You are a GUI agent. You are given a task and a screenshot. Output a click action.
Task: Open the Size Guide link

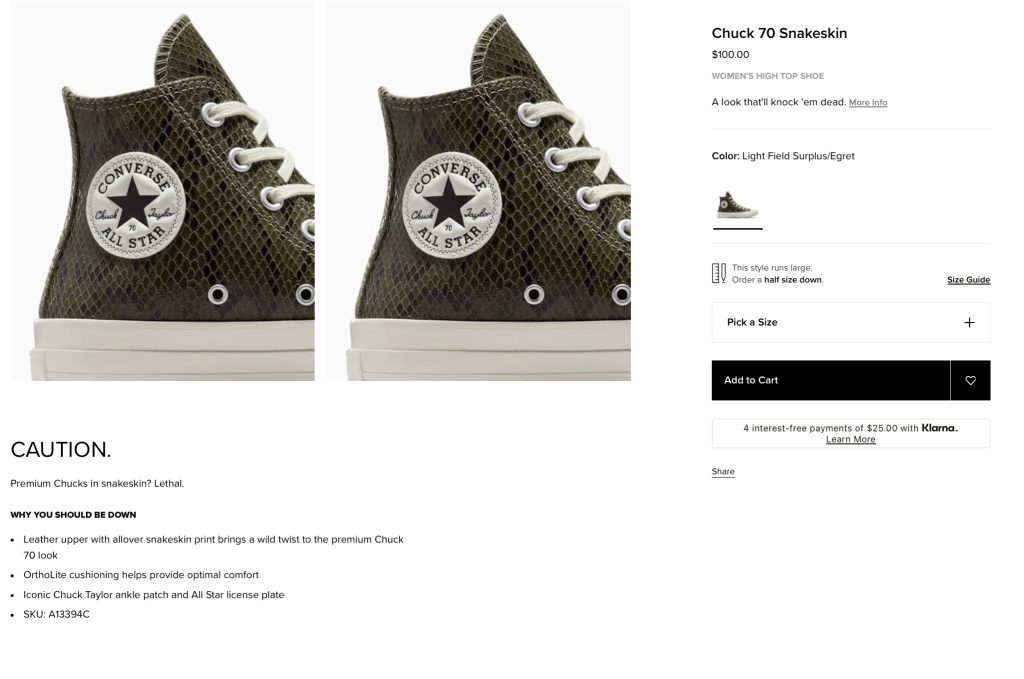[x=968, y=280]
